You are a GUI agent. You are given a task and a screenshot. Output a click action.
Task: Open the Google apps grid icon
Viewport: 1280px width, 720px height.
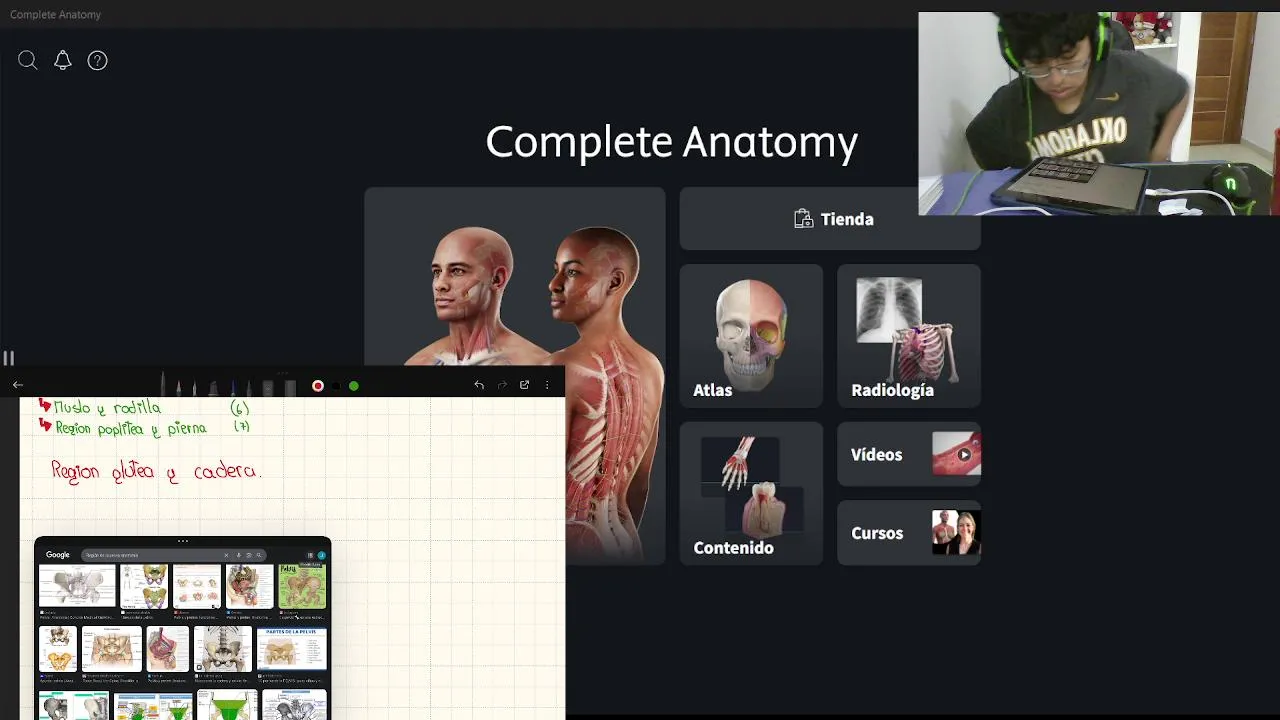coord(310,555)
